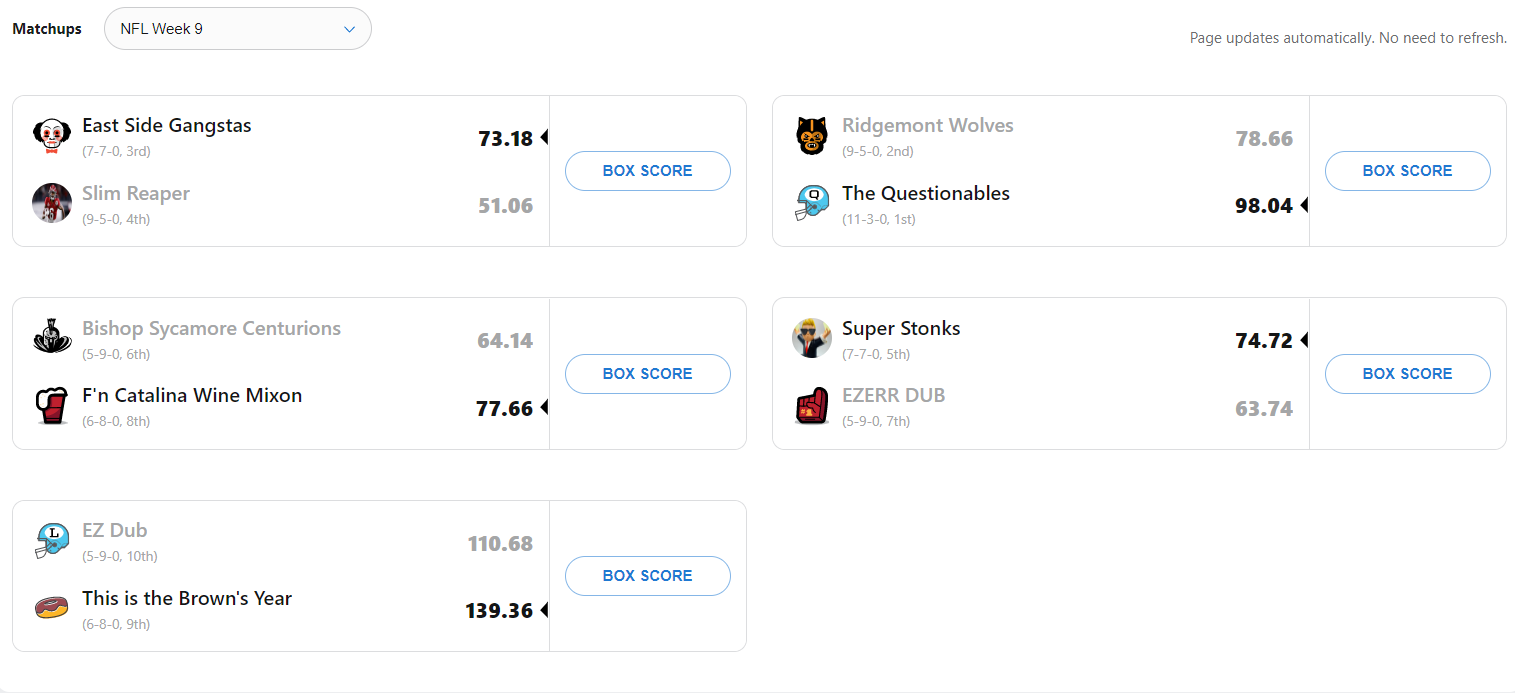This screenshot has width=1515, height=693.
Task: Click the 139.36 winning score
Action: (x=499, y=611)
